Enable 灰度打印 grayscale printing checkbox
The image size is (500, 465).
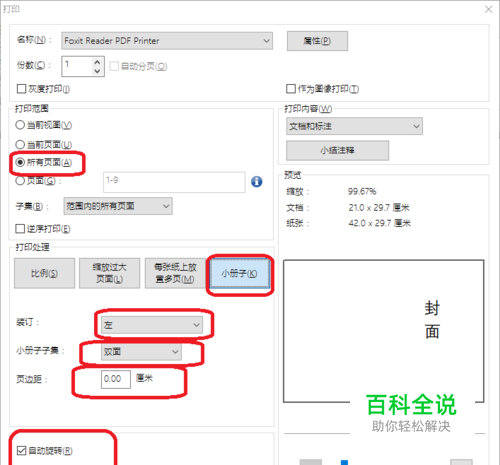point(21,89)
